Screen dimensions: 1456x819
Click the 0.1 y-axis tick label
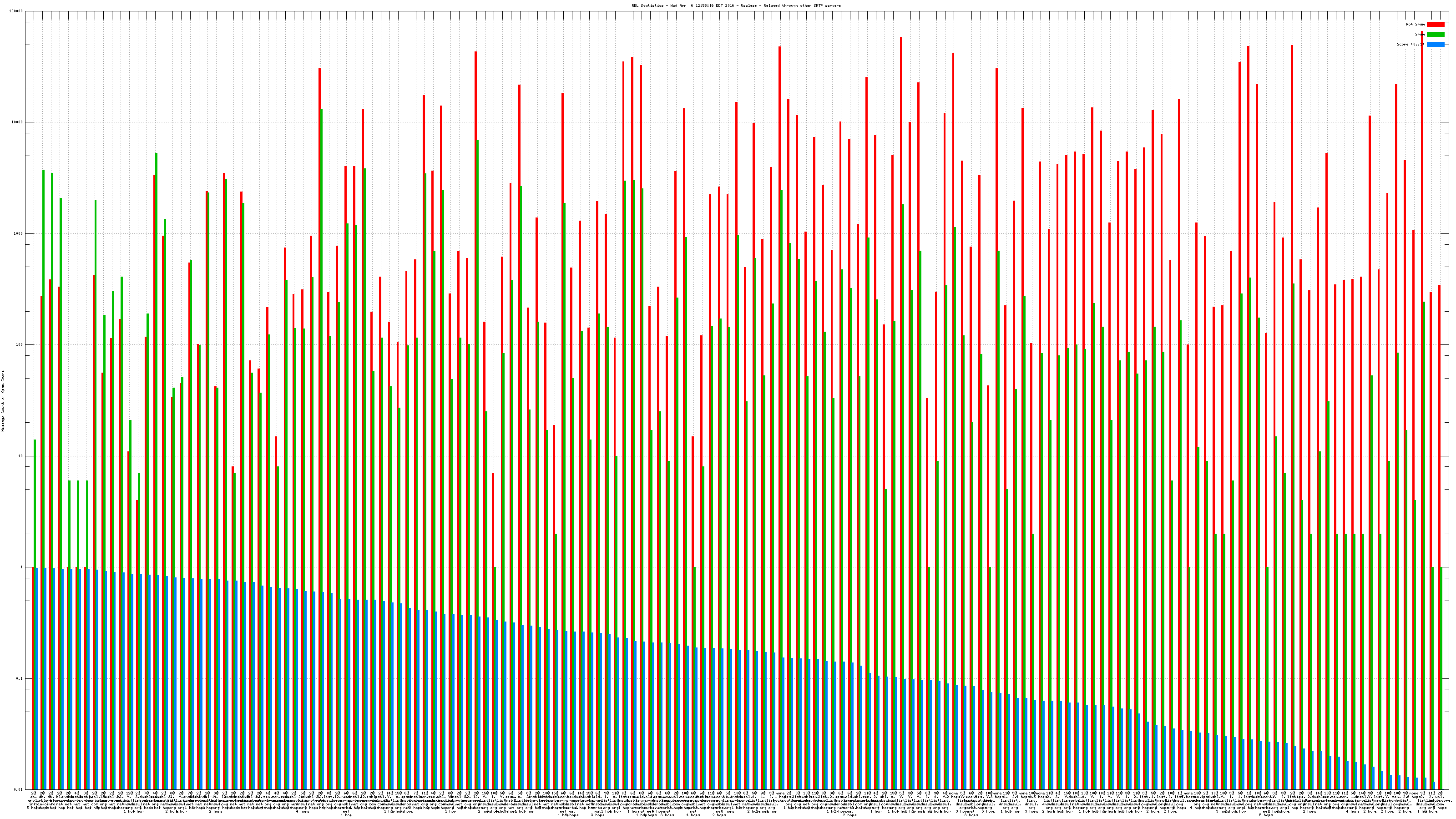tap(20, 678)
